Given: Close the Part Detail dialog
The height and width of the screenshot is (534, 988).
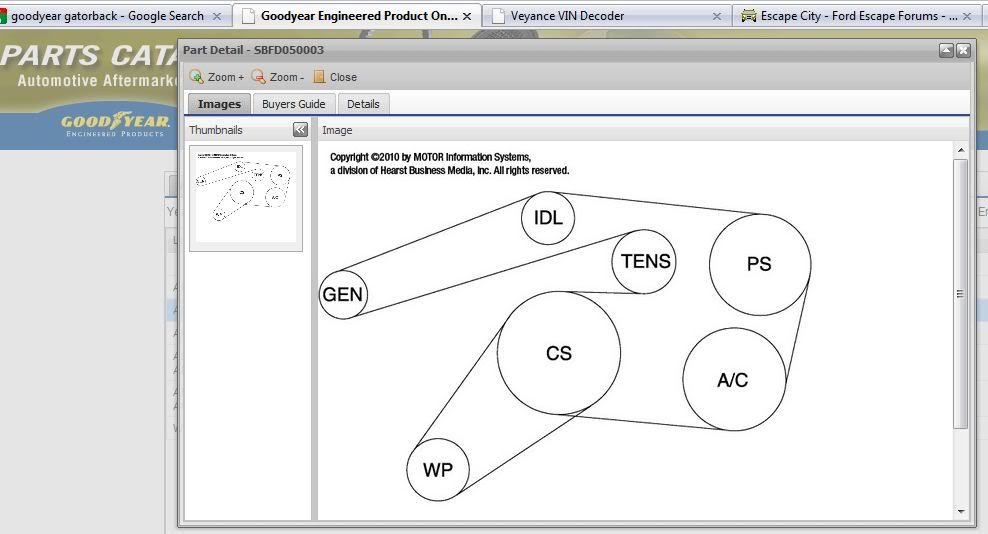Looking at the screenshot, I should pyautogui.click(x=963, y=50).
